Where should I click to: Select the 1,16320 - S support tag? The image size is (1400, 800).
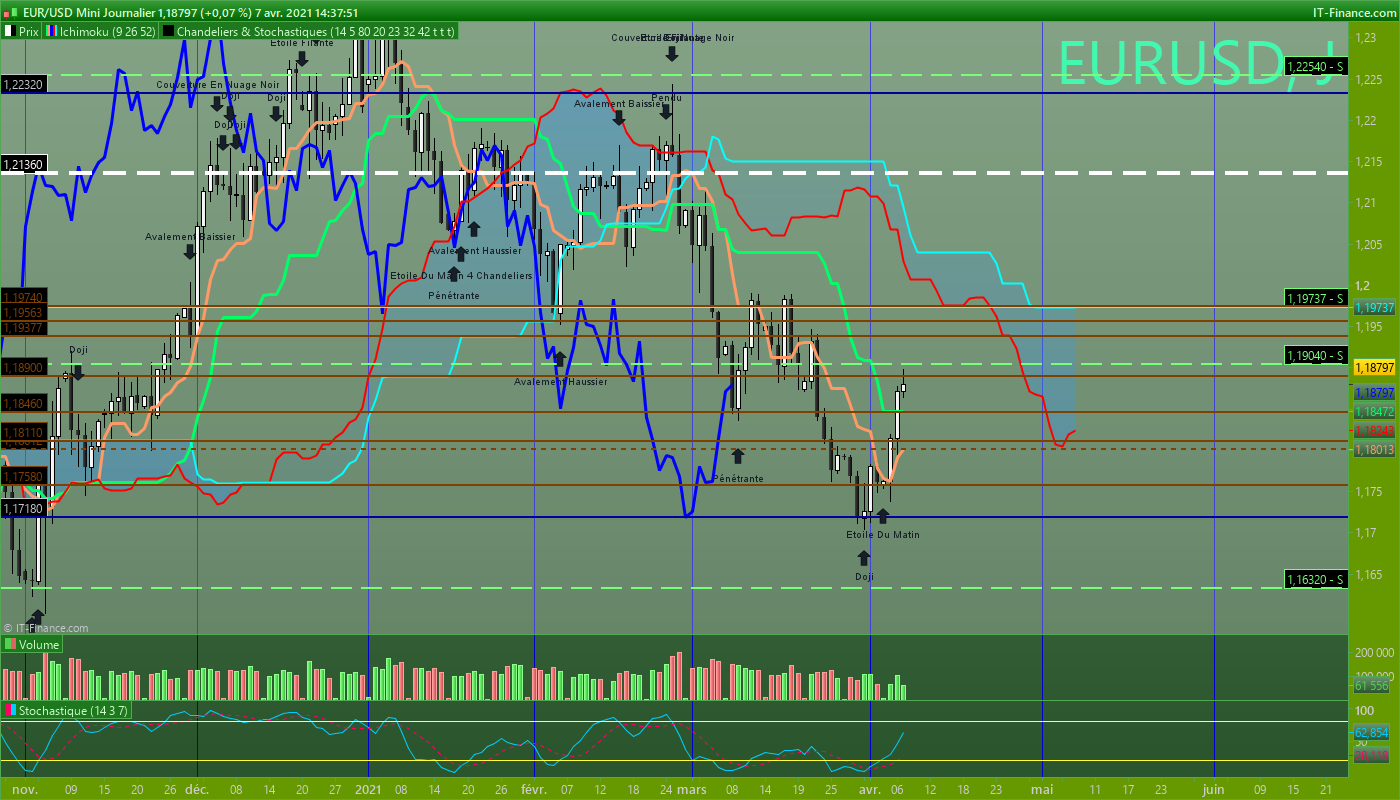[1317, 579]
